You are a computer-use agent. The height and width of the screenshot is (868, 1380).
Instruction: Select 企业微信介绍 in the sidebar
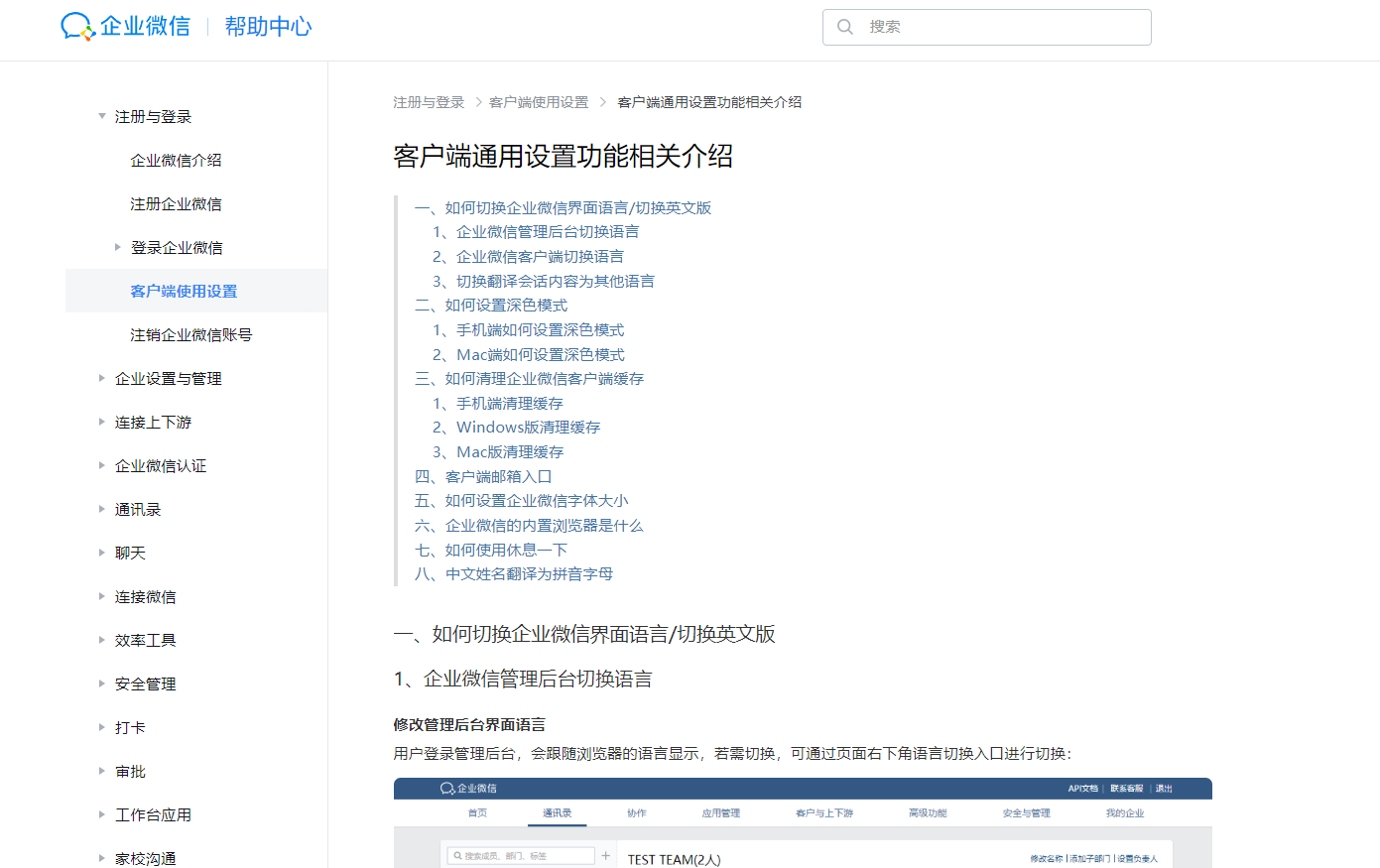(176, 160)
